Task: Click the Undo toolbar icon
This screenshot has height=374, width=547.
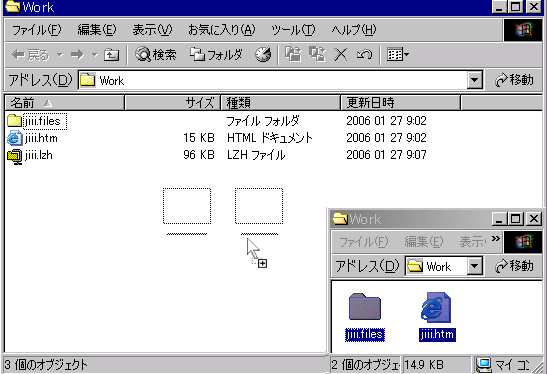Action: click(x=364, y=55)
